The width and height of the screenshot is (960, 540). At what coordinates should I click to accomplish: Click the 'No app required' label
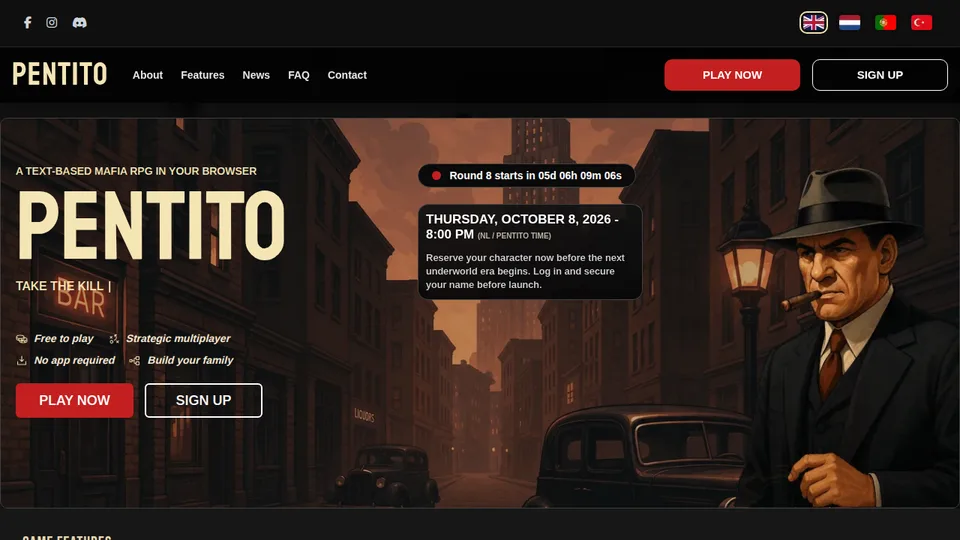coord(75,361)
